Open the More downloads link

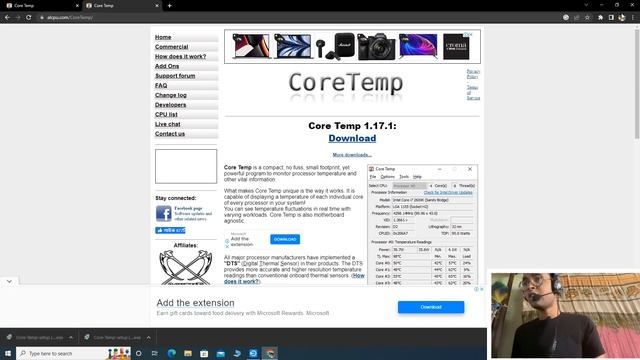click(x=352, y=155)
